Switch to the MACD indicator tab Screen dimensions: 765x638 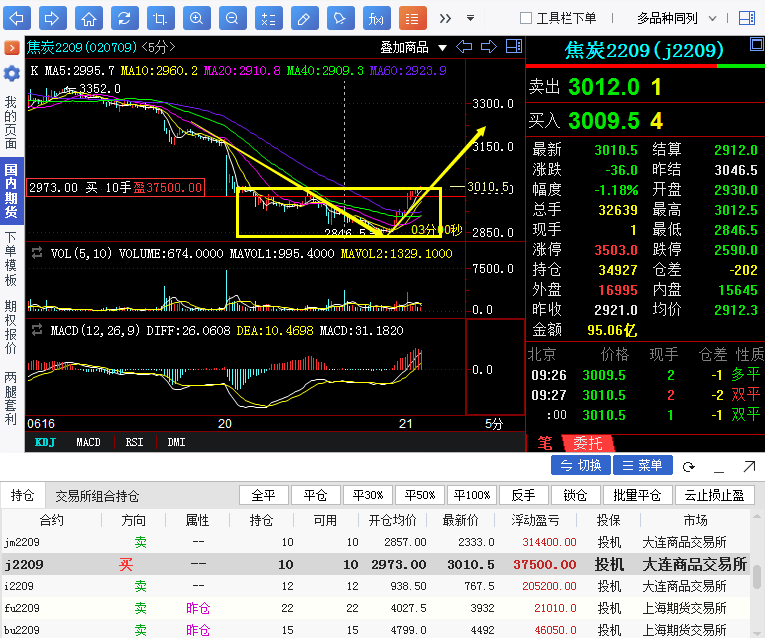pos(89,442)
